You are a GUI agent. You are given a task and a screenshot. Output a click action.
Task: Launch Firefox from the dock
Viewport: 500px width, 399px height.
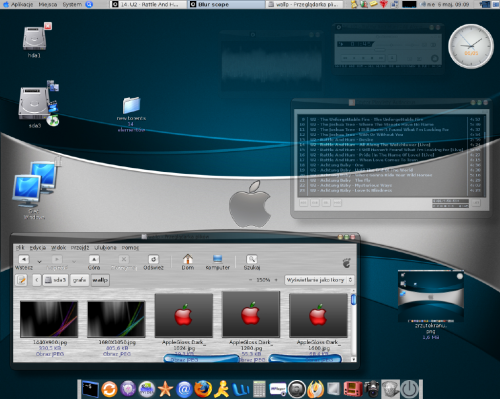coord(203,389)
